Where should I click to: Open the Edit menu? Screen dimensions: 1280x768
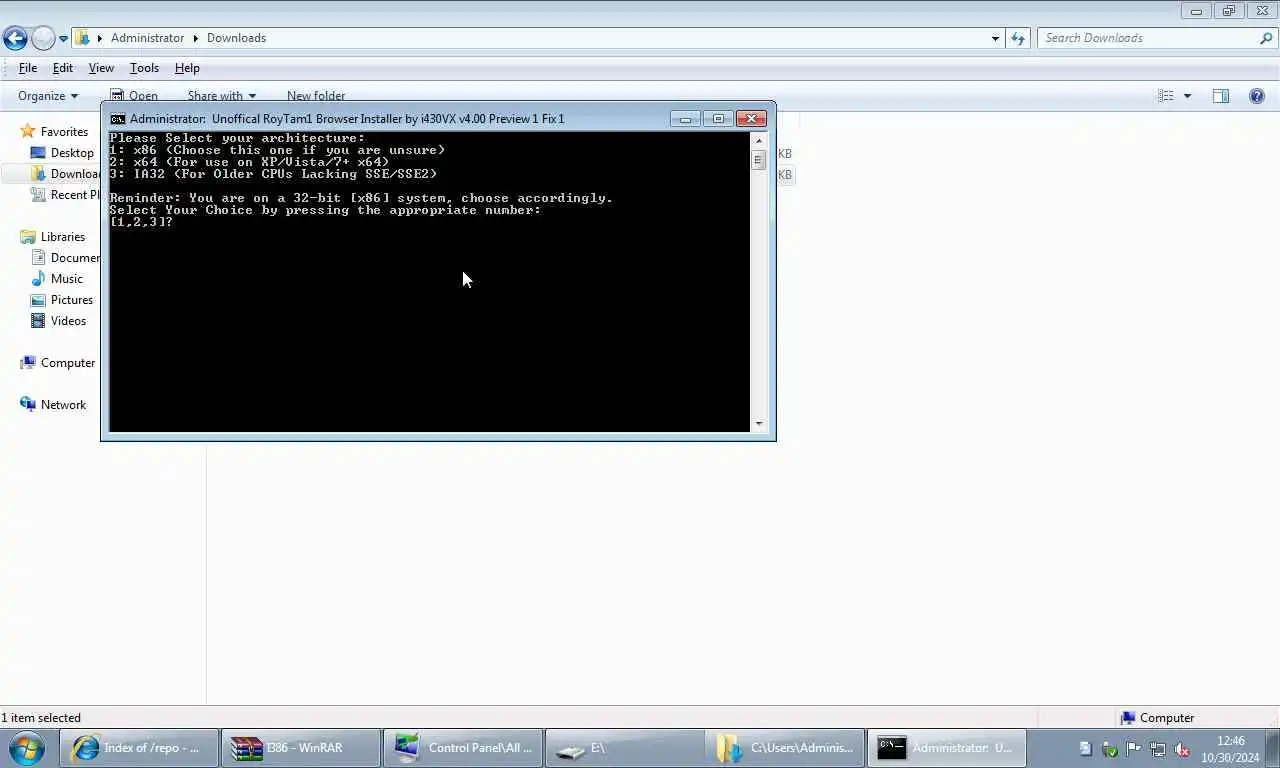(63, 68)
